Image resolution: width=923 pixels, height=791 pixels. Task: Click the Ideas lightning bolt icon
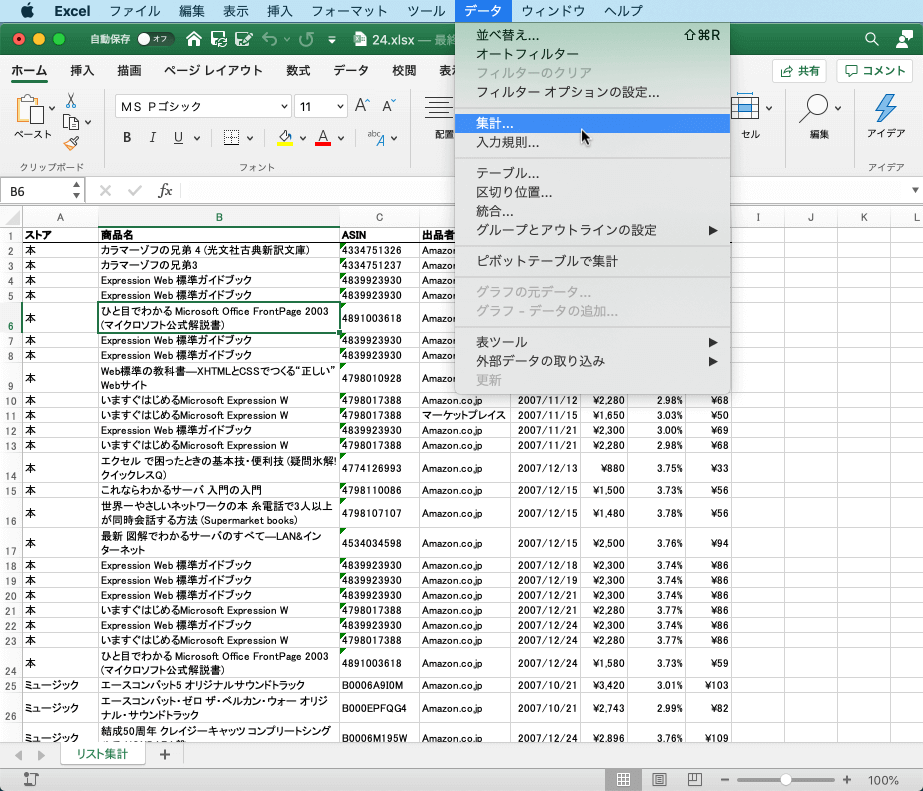(x=885, y=108)
